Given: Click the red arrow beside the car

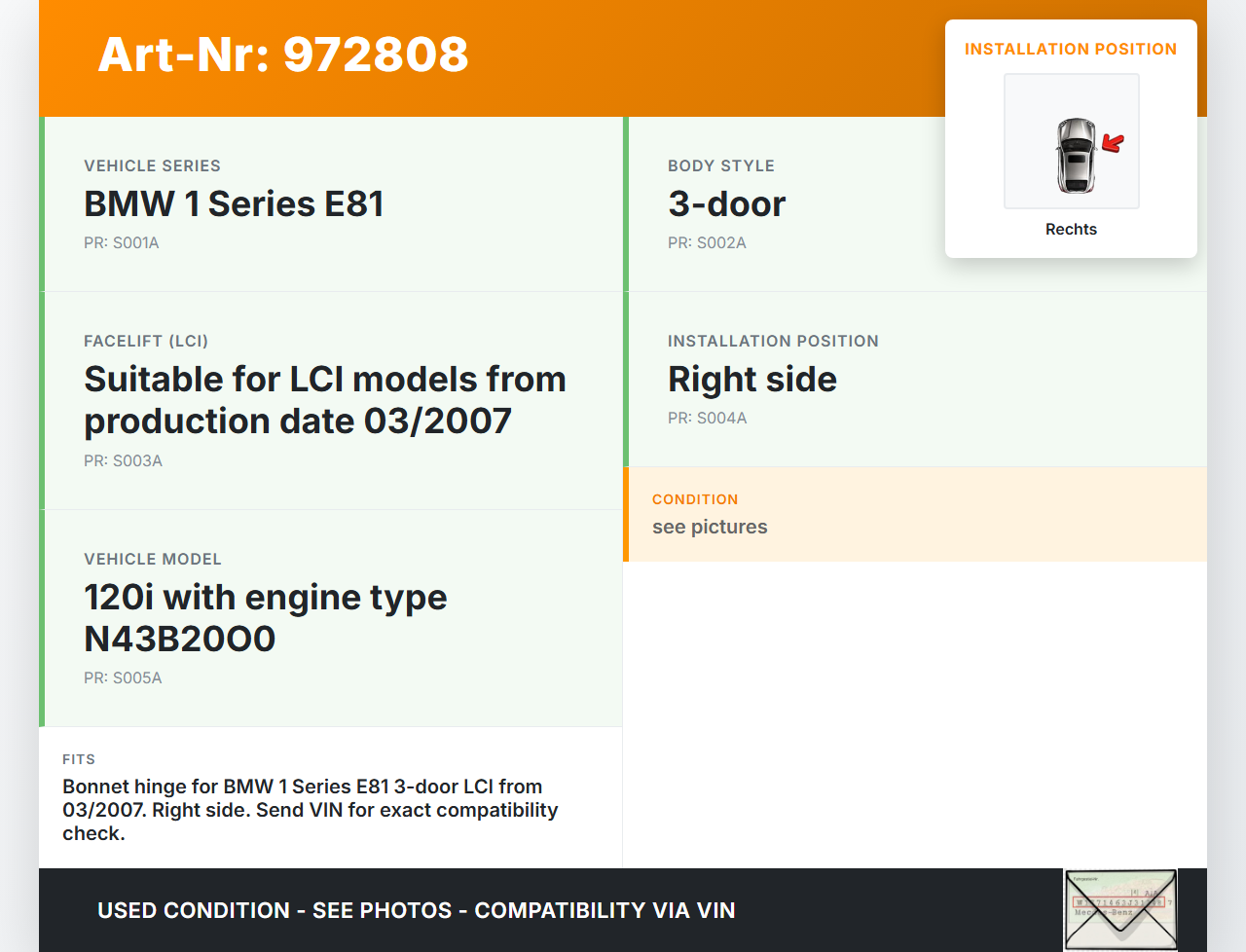Looking at the screenshot, I should click(1113, 144).
